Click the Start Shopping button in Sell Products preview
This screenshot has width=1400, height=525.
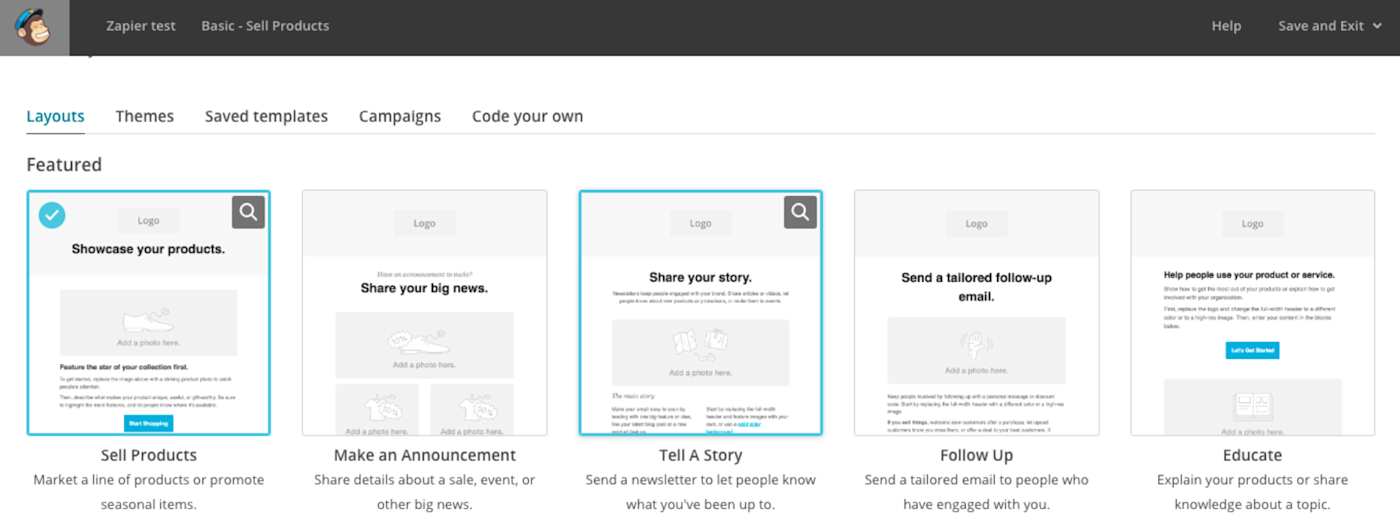tap(148, 423)
